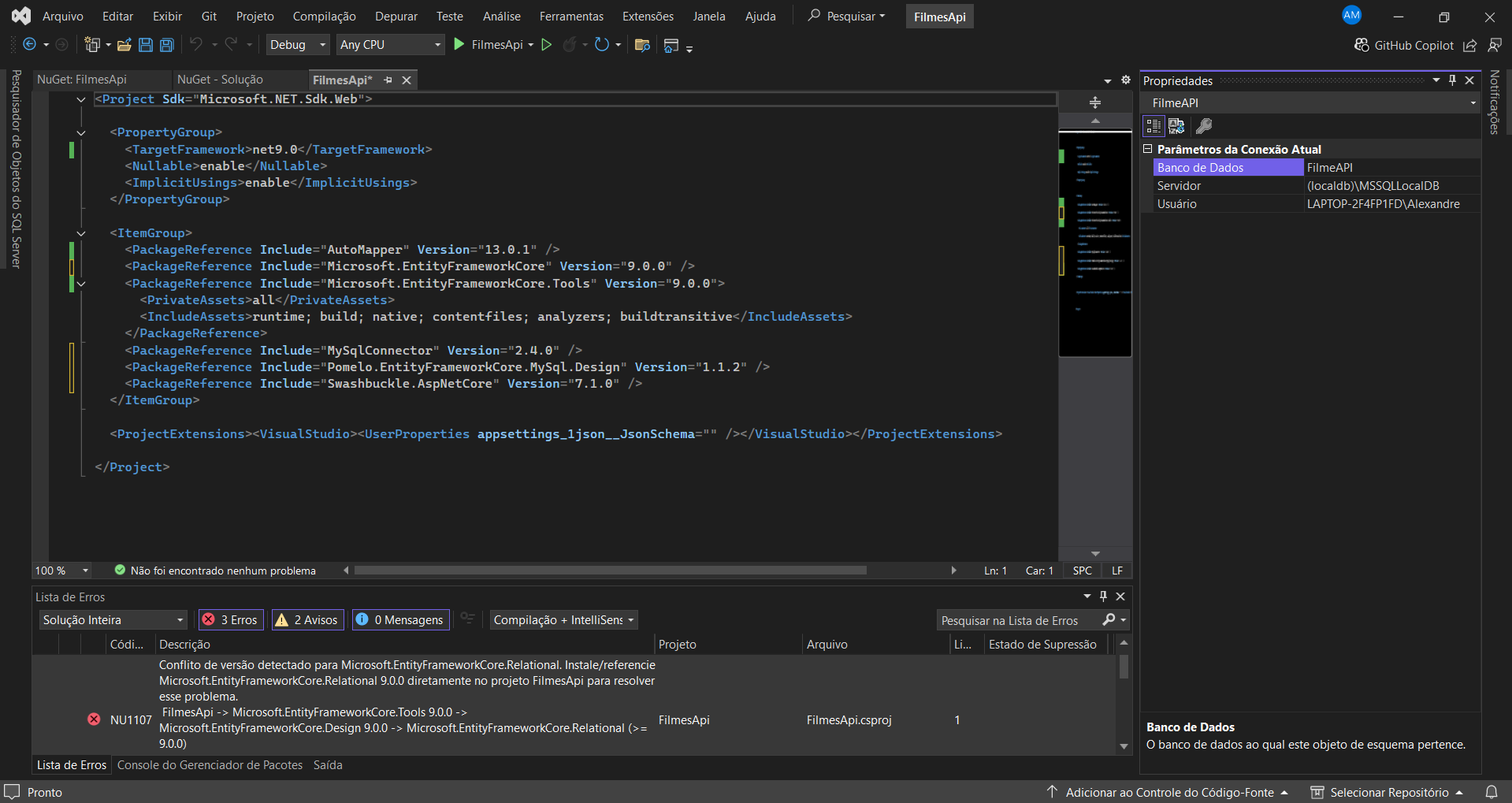This screenshot has height=803, width=1512.
Task: Click the error list vertical scrollbar down arrow
Action: tap(1124, 746)
